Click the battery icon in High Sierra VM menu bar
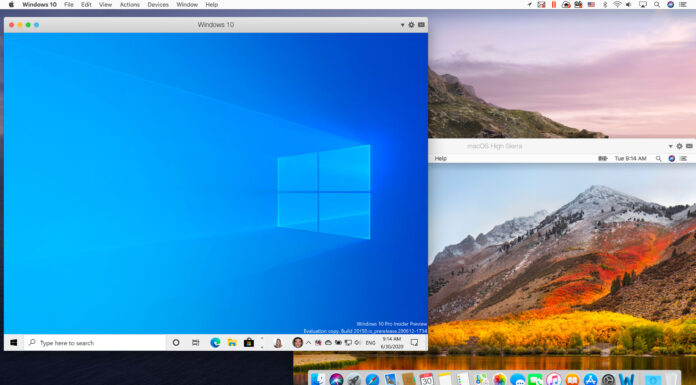Image resolution: width=696 pixels, height=385 pixels. [x=603, y=159]
